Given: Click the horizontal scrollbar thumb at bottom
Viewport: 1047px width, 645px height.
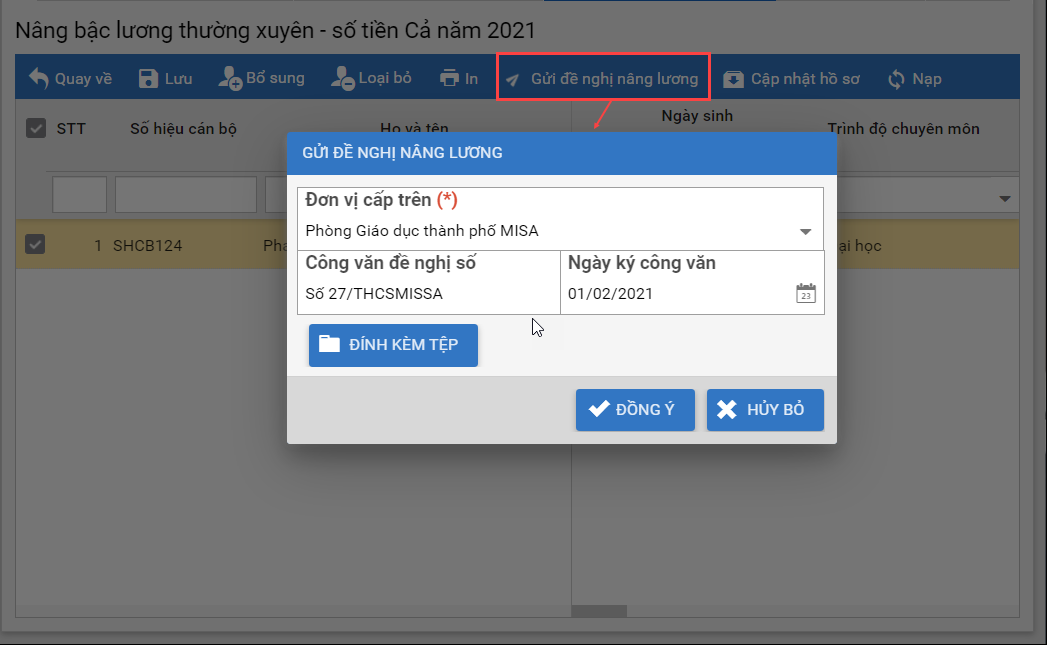Looking at the screenshot, I should click(x=599, y=610).
